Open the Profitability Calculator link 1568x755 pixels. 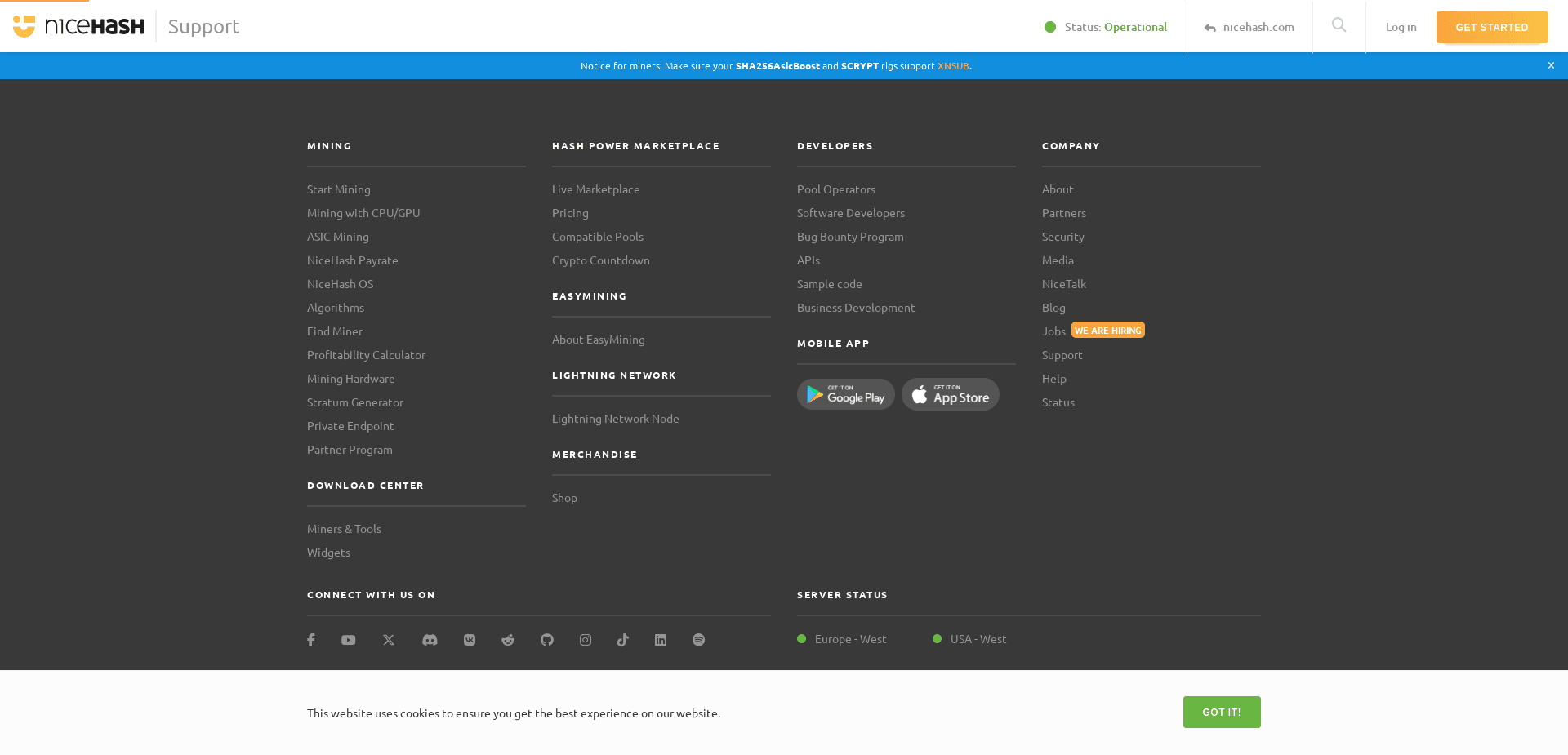pyautogui.click(x=366, y=354)
